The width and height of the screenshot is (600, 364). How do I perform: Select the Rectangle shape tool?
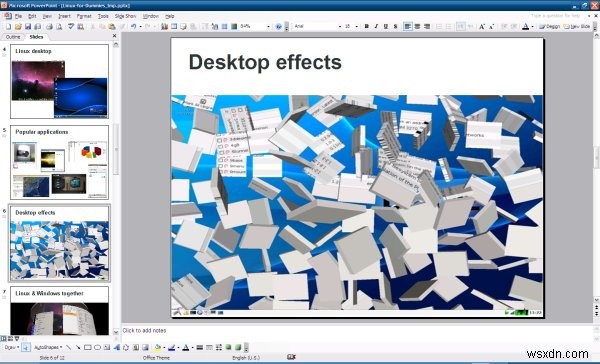click(x=88, y=347)
